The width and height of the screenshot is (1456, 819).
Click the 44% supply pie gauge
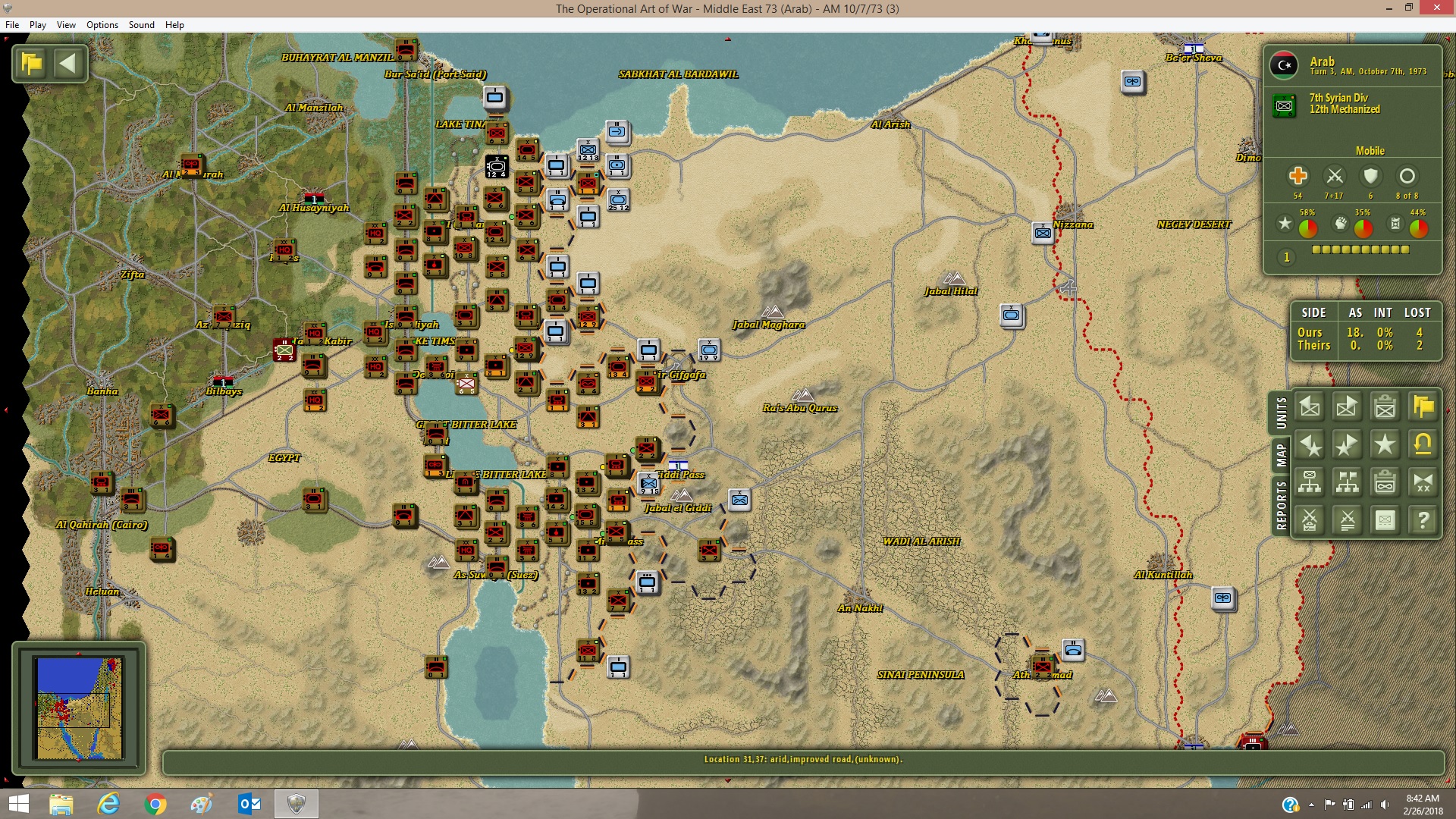1419,227
